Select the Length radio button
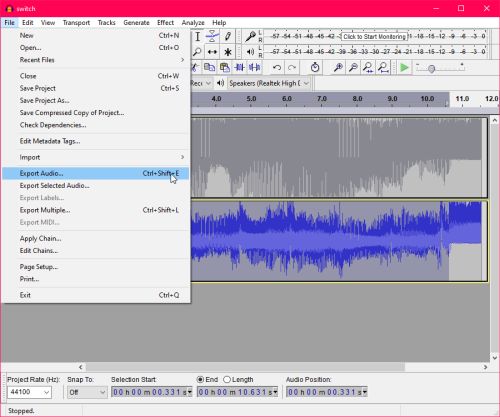Viewport: 500px width, 417px height. [x=227, y=379]
